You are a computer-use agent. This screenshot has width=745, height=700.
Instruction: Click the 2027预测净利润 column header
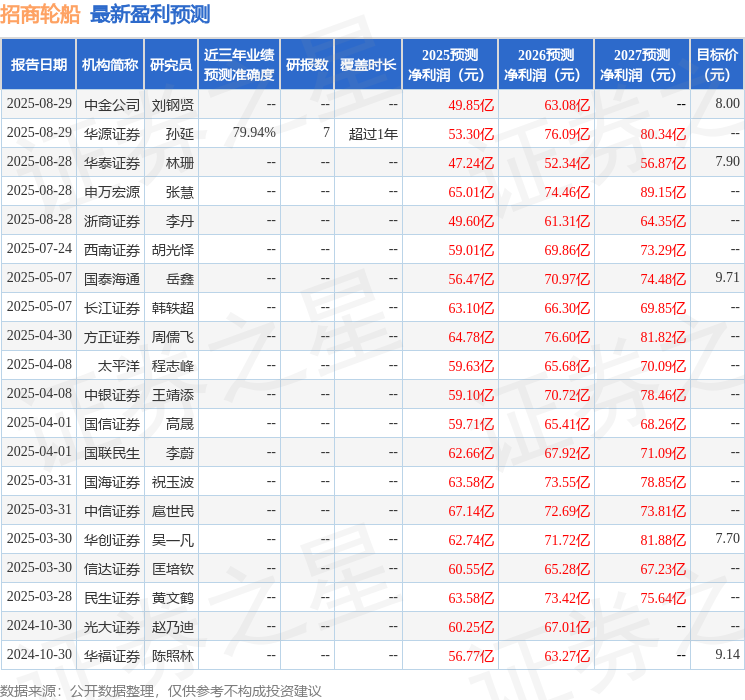642,64
